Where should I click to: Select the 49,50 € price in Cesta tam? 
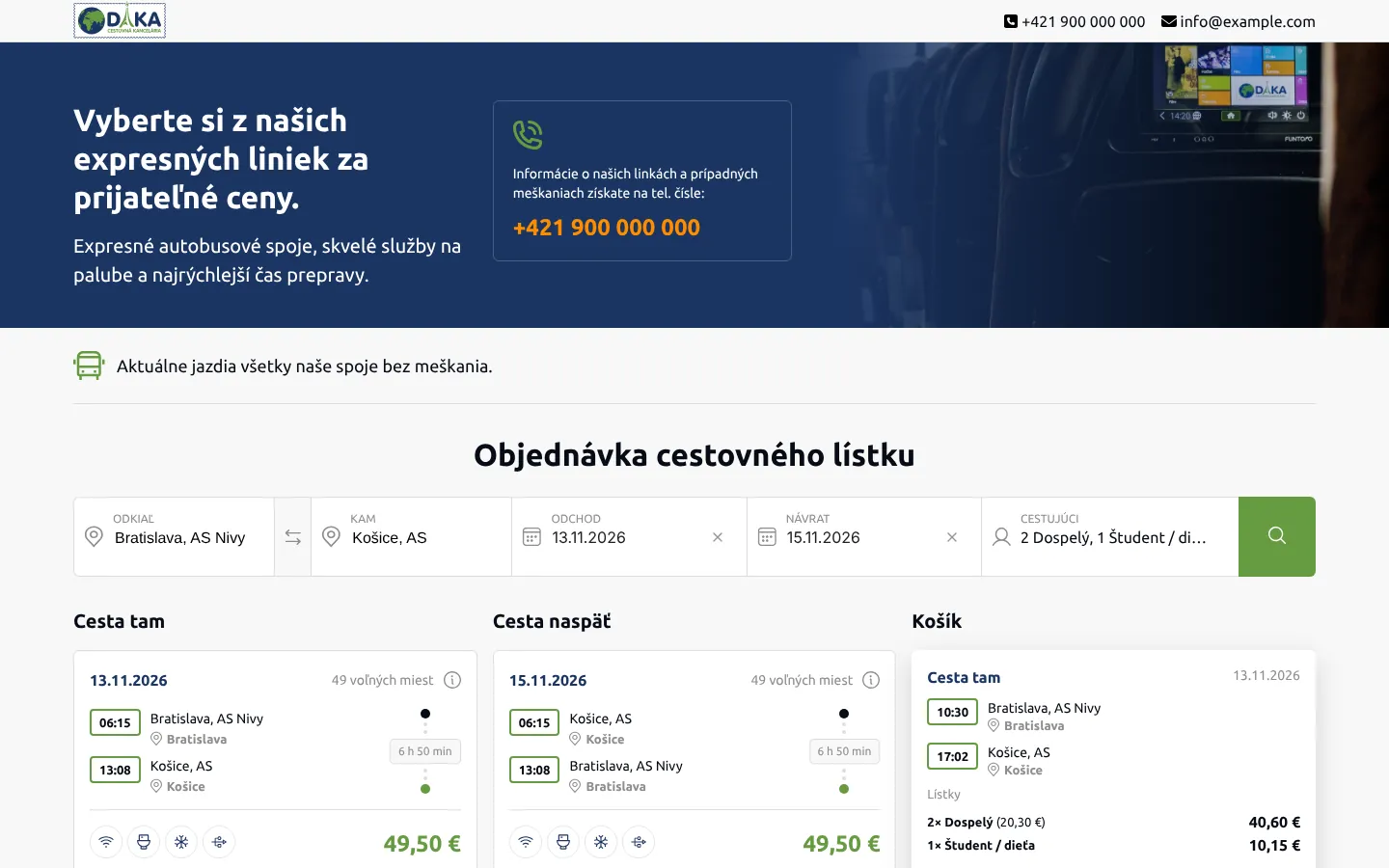tap(422, 844)
